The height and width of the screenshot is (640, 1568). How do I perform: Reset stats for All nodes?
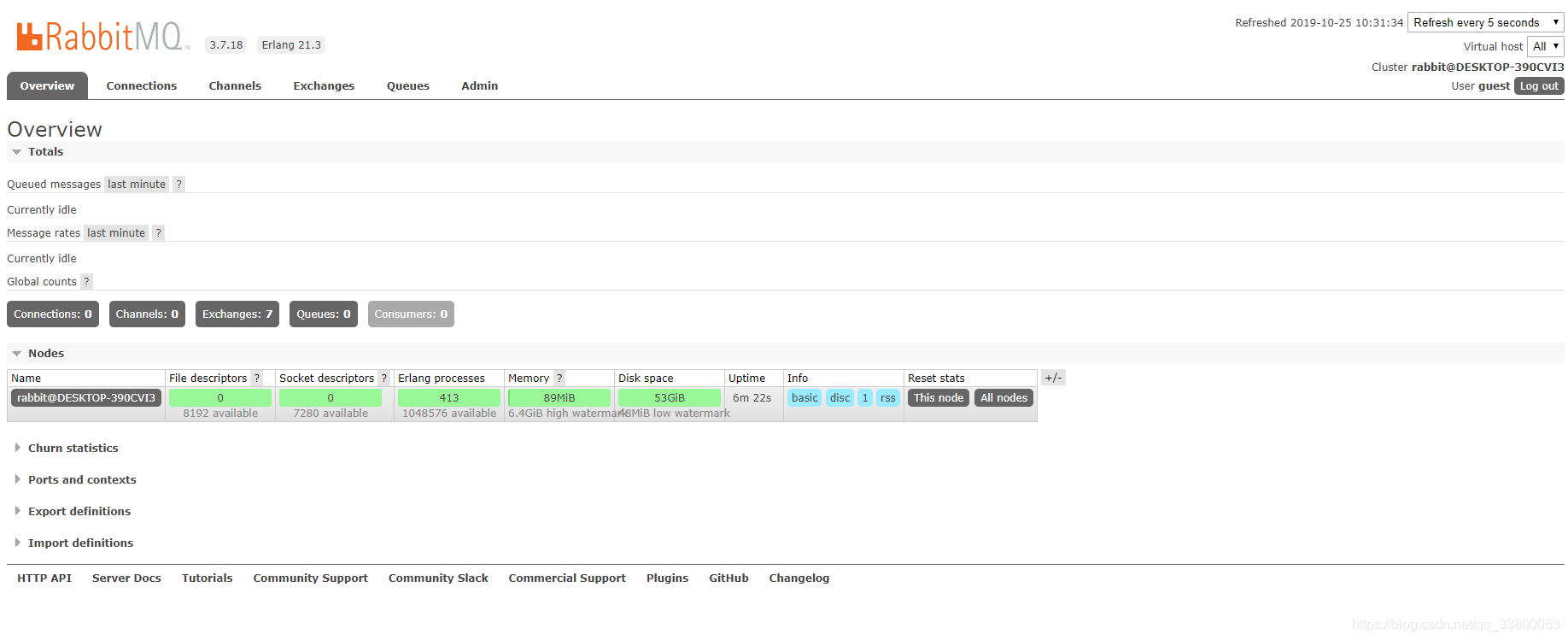coord(1004,398)
